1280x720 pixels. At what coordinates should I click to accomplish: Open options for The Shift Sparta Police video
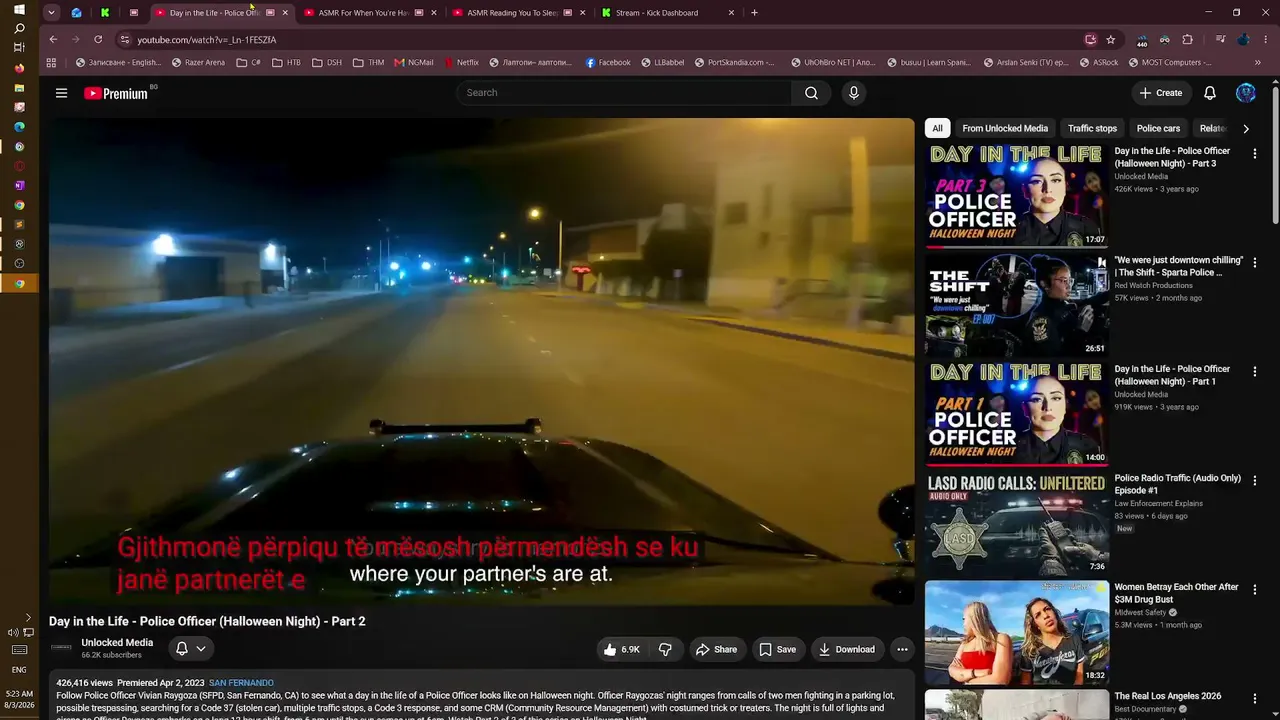[x=1255, y=263]
